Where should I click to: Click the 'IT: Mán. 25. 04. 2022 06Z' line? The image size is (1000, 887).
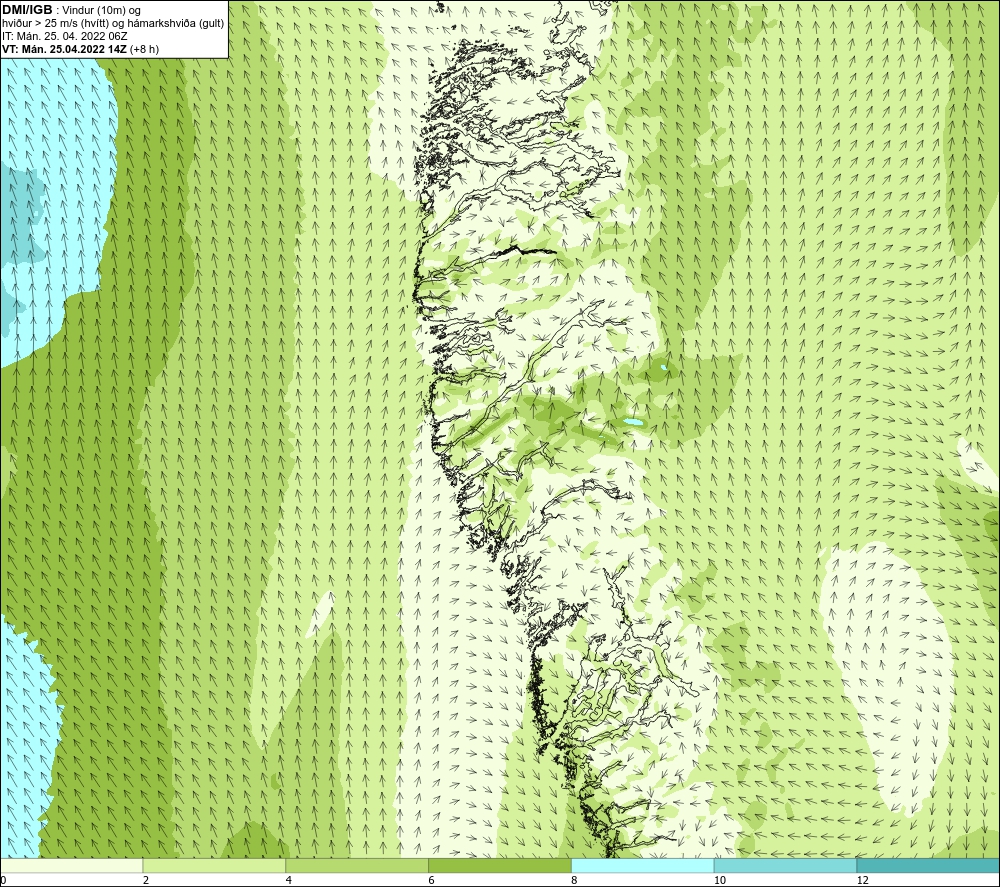click(64, 36)
